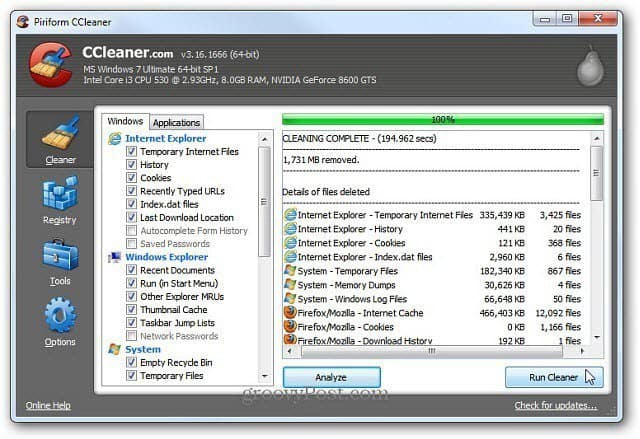Click Windows icon on Windows Log Files row
This screenshot has height=439, width=640.
(x=290, y=298)
